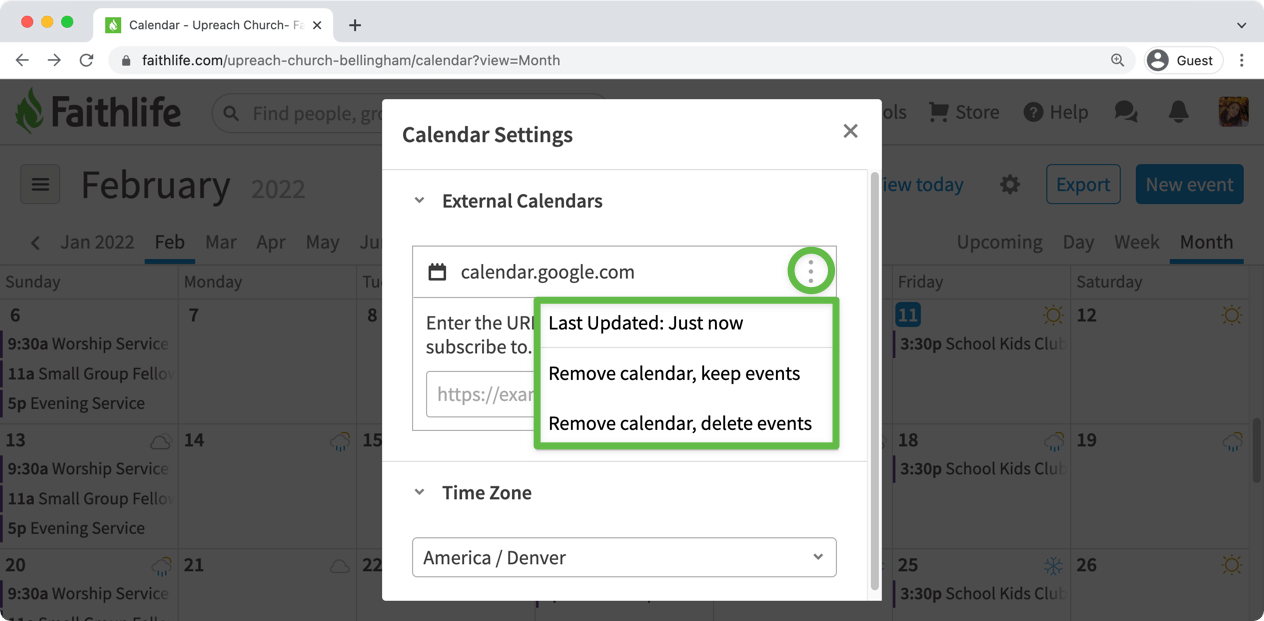Close the Calendar Settings dialog

pyautogui.click(x=850, y=131)
